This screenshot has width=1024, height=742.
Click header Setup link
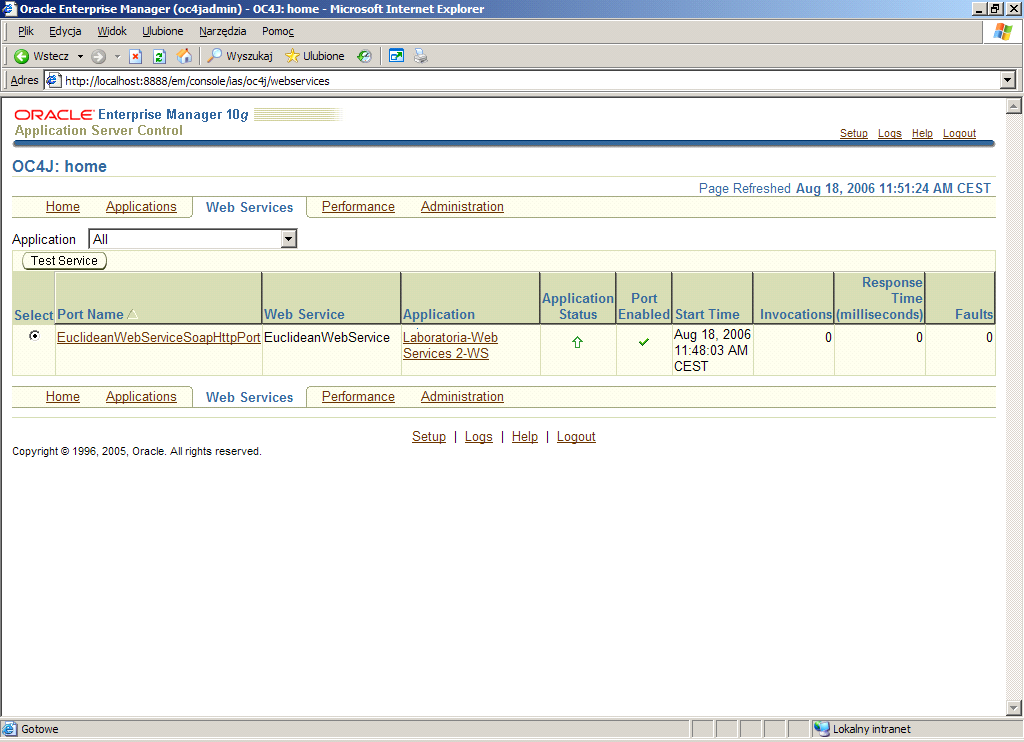854,133
